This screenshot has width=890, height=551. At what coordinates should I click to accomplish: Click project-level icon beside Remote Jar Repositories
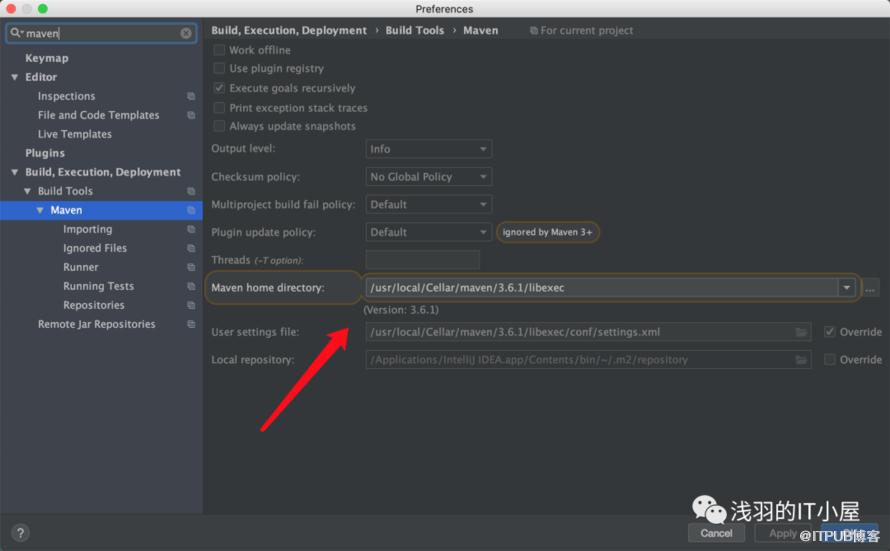(x=191, y=325)
